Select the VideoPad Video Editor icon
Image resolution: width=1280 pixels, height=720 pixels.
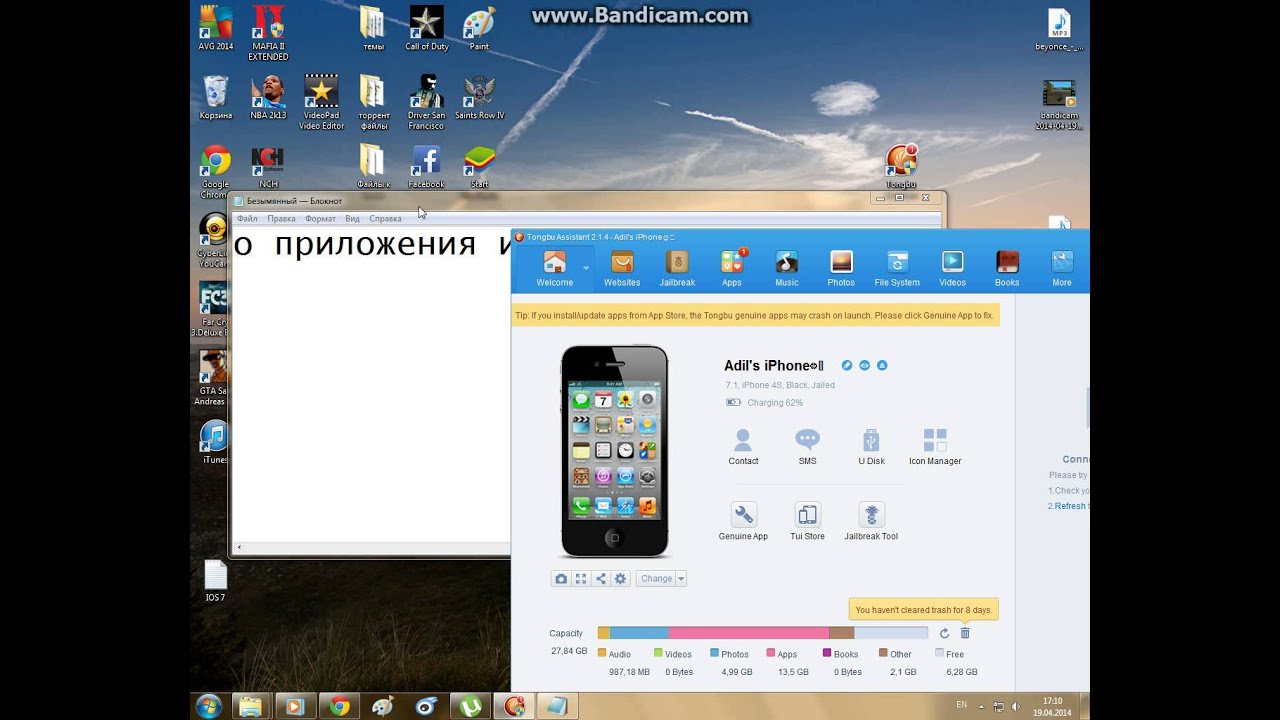(x=321, y=102)
